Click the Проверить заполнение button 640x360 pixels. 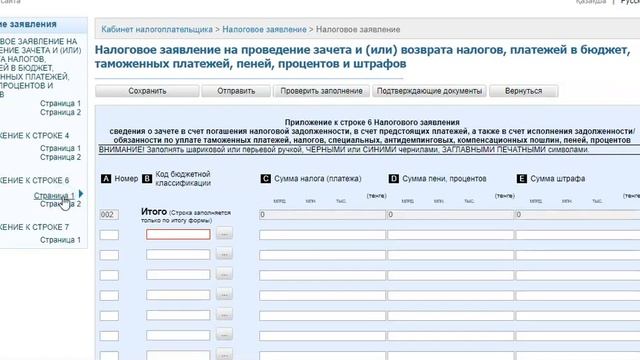click(321, 91)
